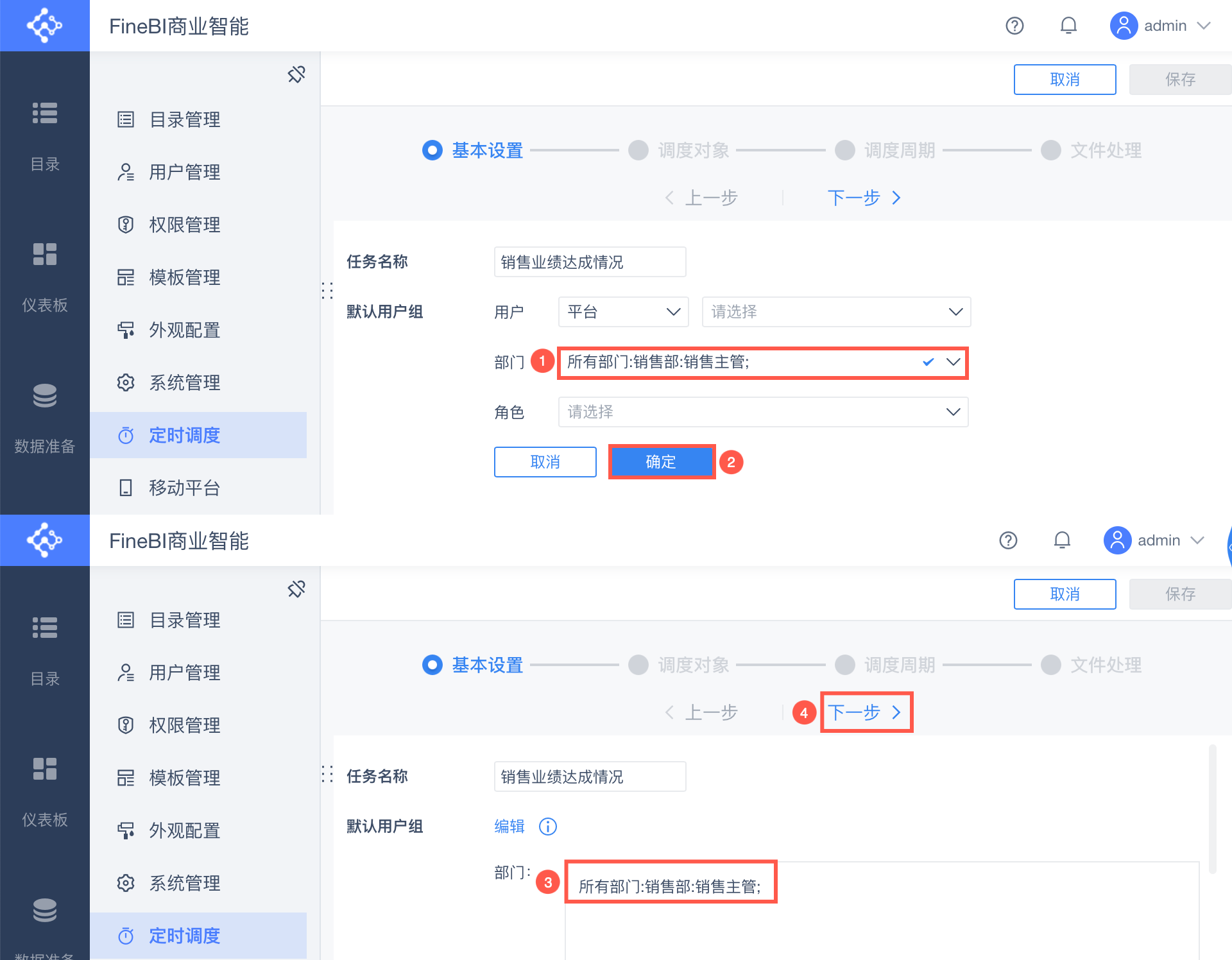Unpin the sidebar with top pin icon
Screen dimensions: 1232x960
pyautogui.click(x=296, y=74)
